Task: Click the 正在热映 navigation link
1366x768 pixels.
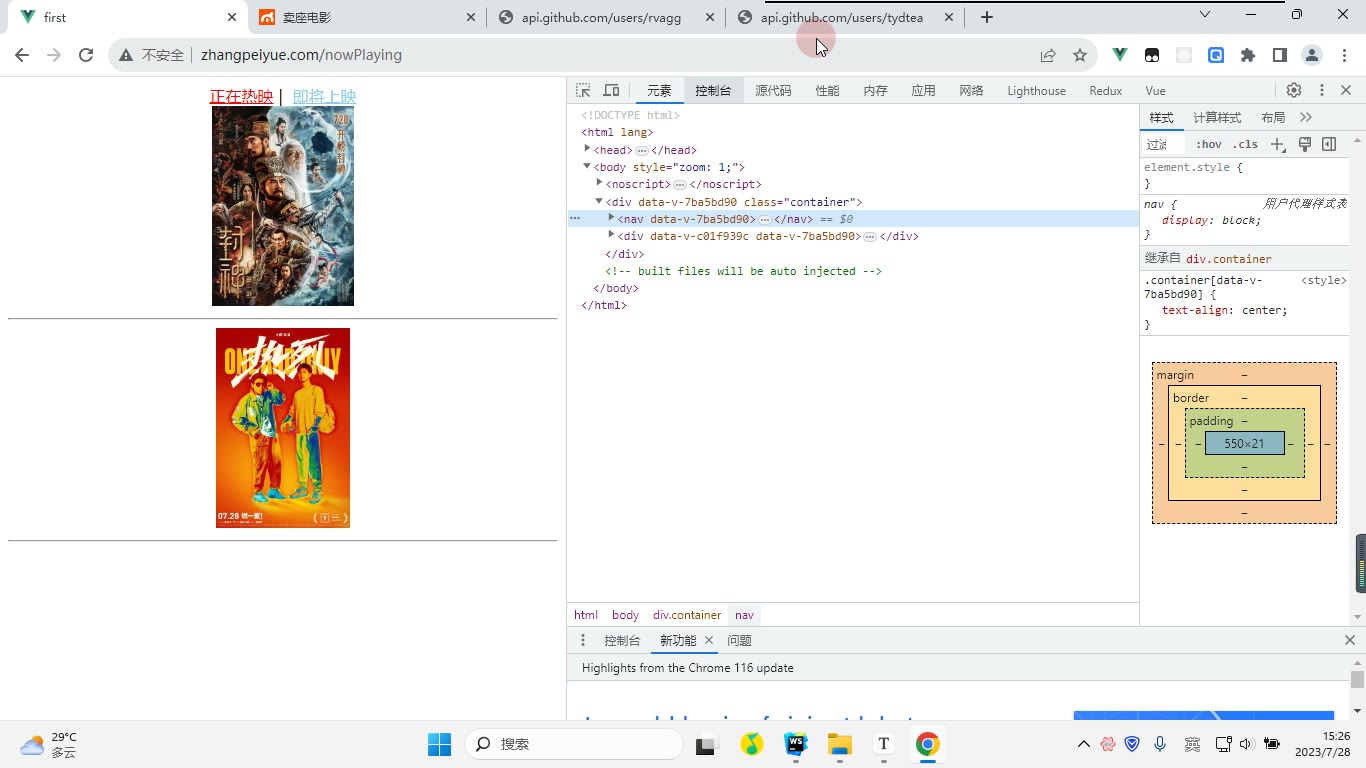Action: pyautogui.click(x=241, y=96)
